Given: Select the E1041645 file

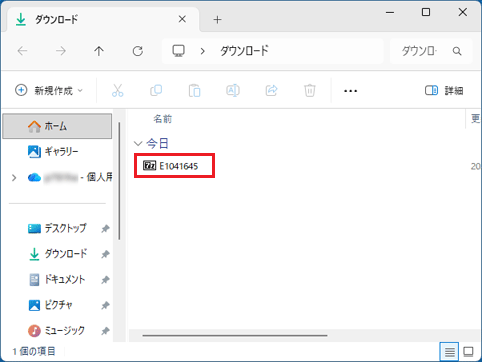Looking at the screenshot, I should pos(174,166).
